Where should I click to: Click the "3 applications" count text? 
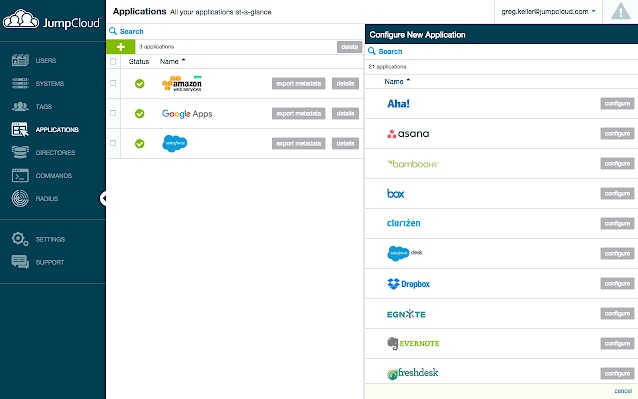pos(157,47)
